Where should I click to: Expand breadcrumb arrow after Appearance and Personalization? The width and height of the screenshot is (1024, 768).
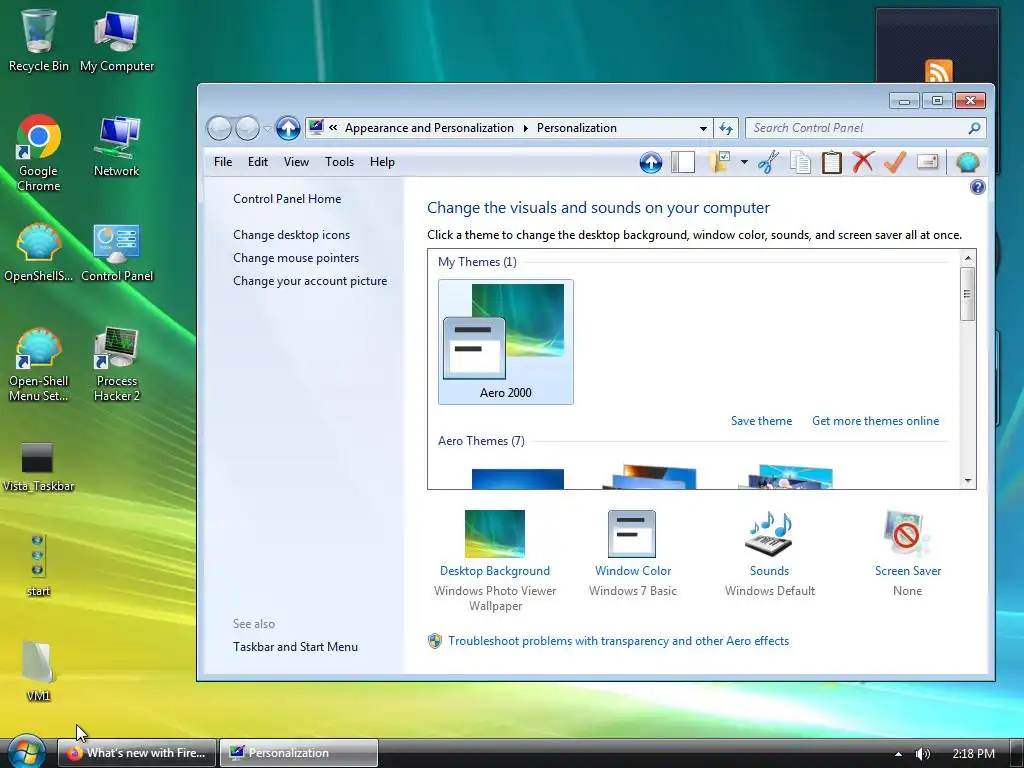[x=525, y=128]
